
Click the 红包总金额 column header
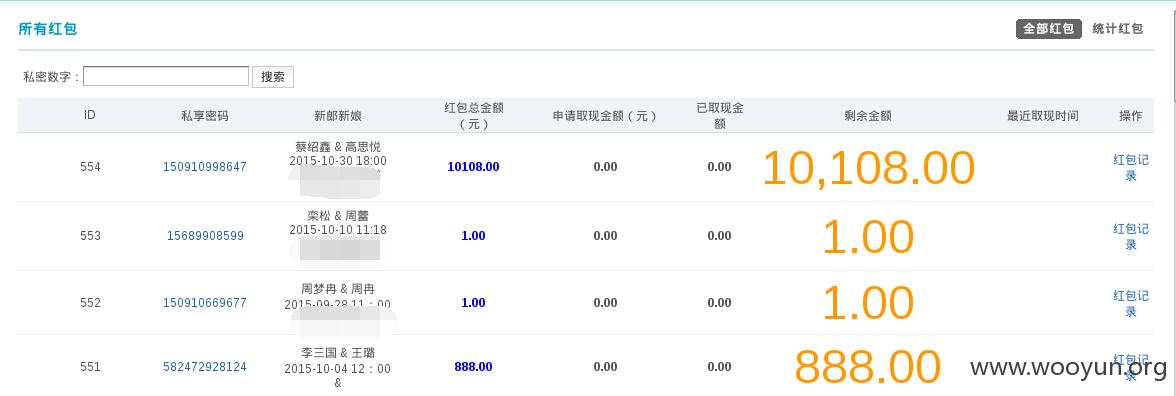pyautogui.click(x=473, y=116)
